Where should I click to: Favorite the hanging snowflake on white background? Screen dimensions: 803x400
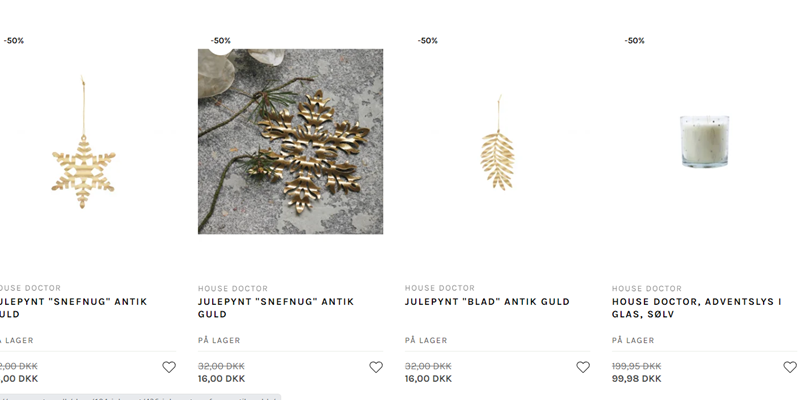point(169,367)
